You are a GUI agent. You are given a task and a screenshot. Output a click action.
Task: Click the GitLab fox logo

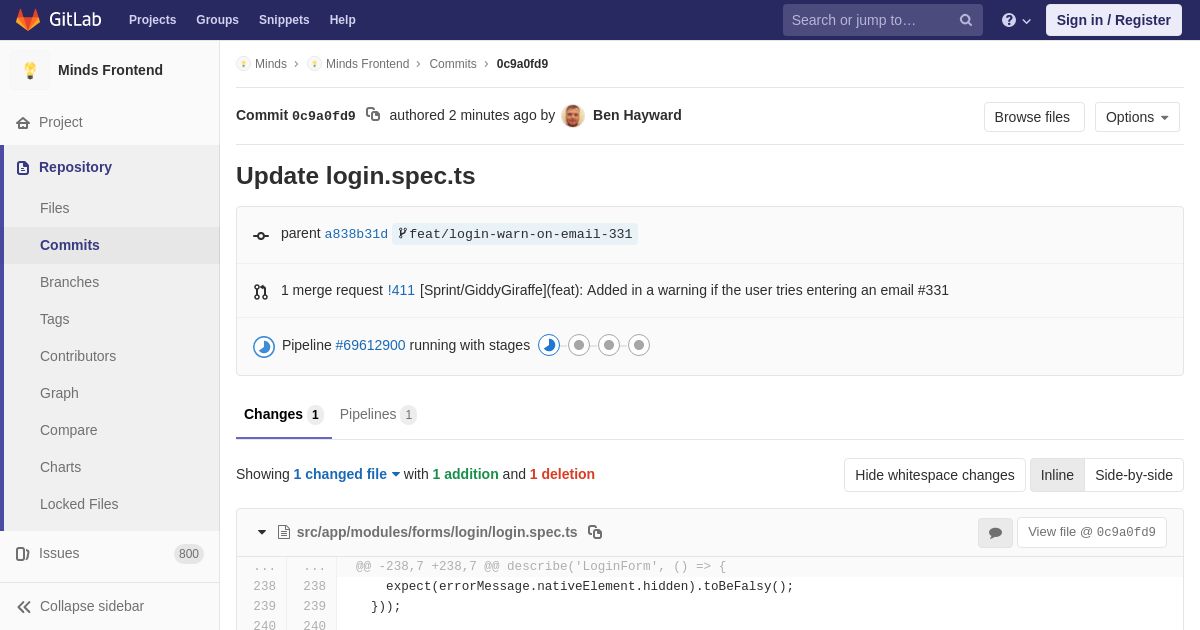(x=28, y=20)
